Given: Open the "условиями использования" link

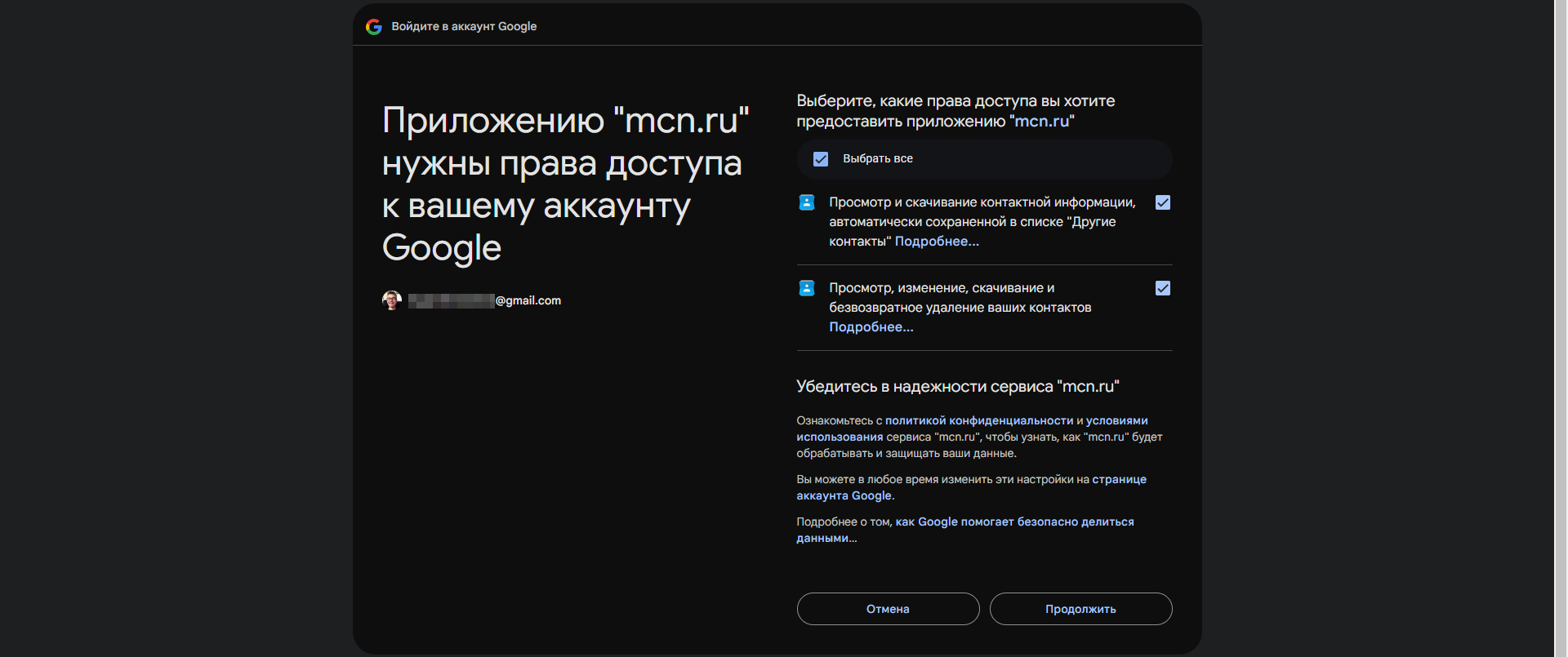Looking at the screenshot, I should click(x=1117, y=421).
